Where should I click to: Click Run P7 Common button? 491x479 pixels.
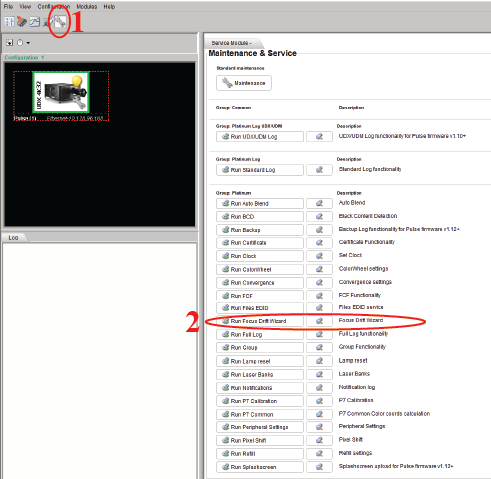(x=260, y=414)
